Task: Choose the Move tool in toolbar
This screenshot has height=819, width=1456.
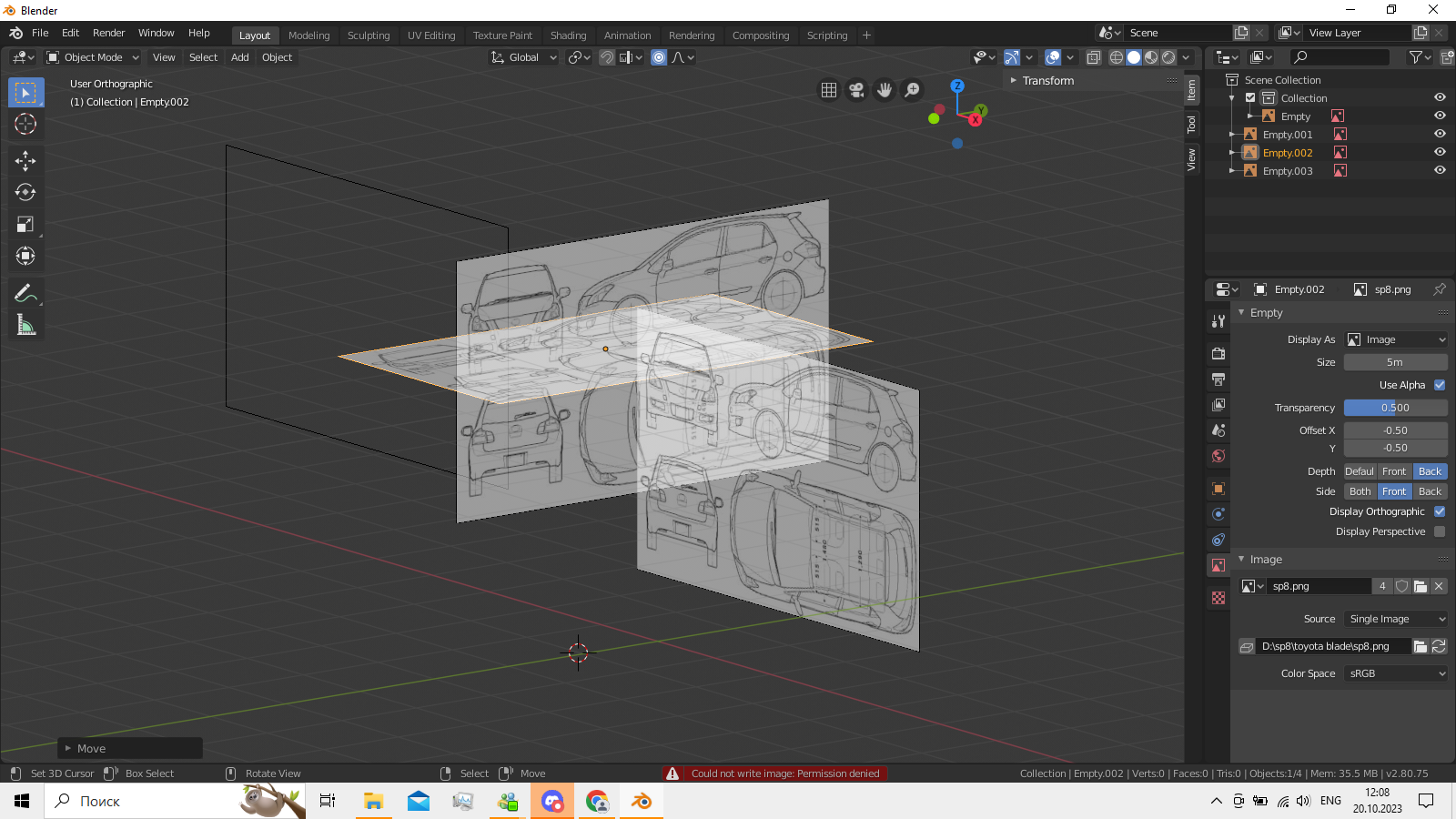Action: [25, 161]
